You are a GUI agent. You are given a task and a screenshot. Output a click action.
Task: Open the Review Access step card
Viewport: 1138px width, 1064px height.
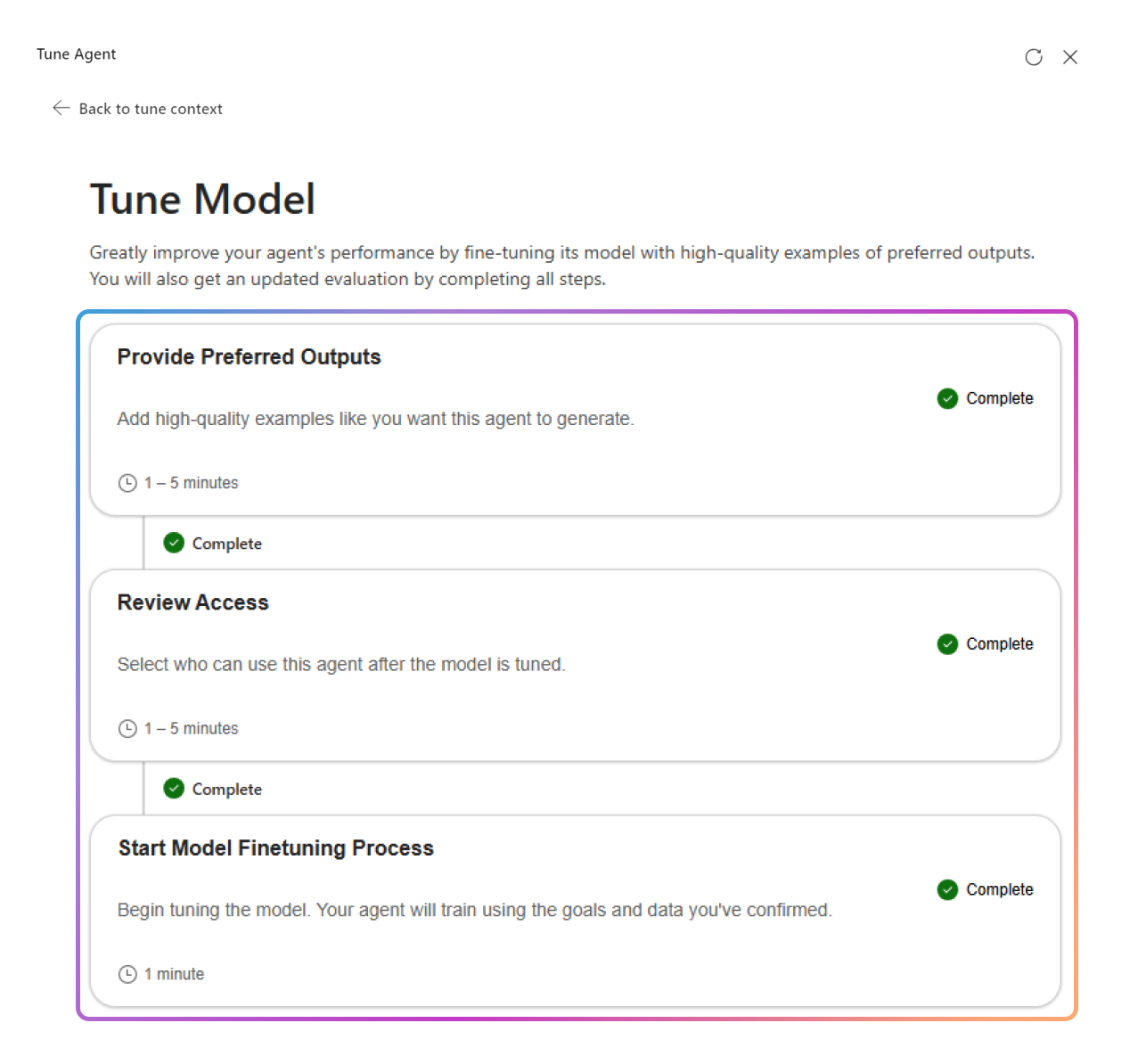click(x=576, y=666)
